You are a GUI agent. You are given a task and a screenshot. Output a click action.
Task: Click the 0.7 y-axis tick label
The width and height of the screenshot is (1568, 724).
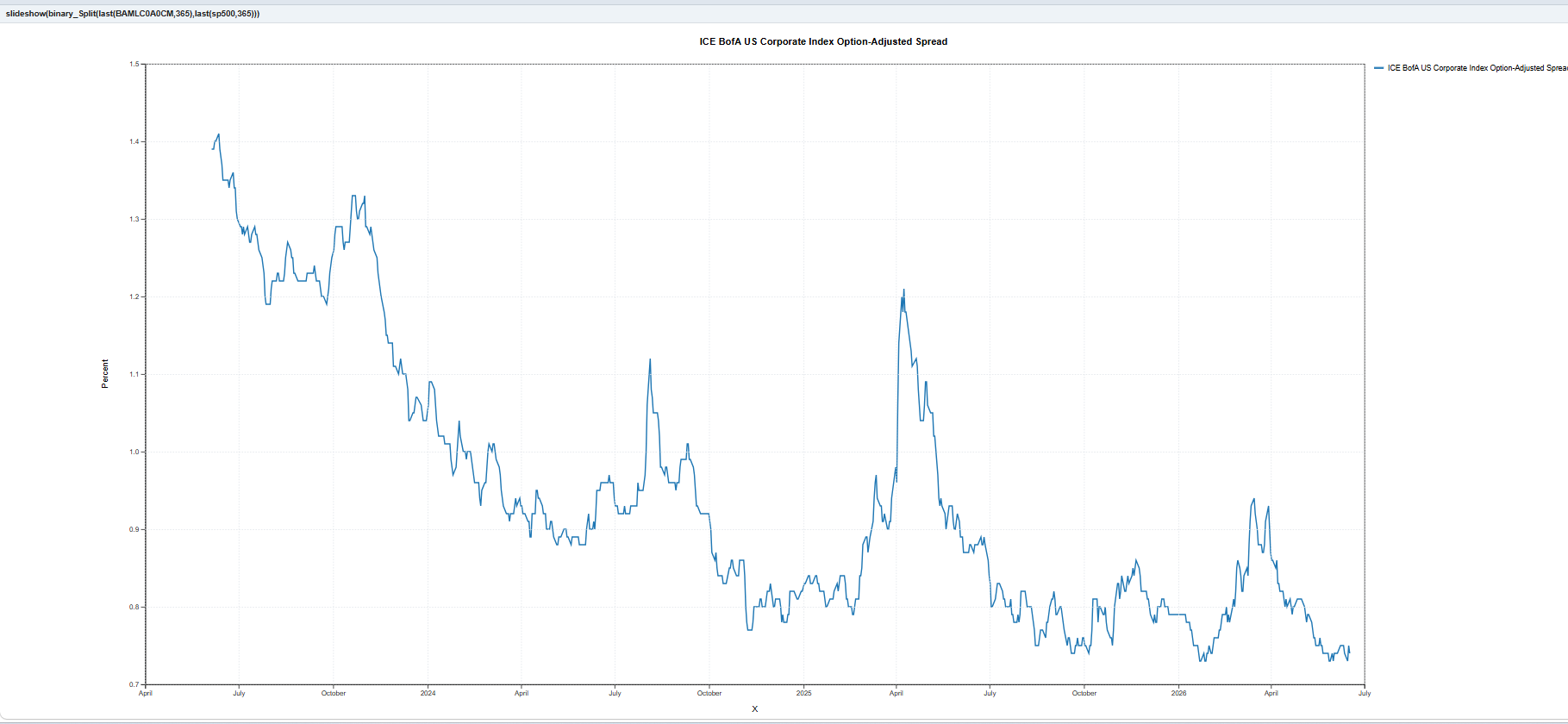coord(134,684)
